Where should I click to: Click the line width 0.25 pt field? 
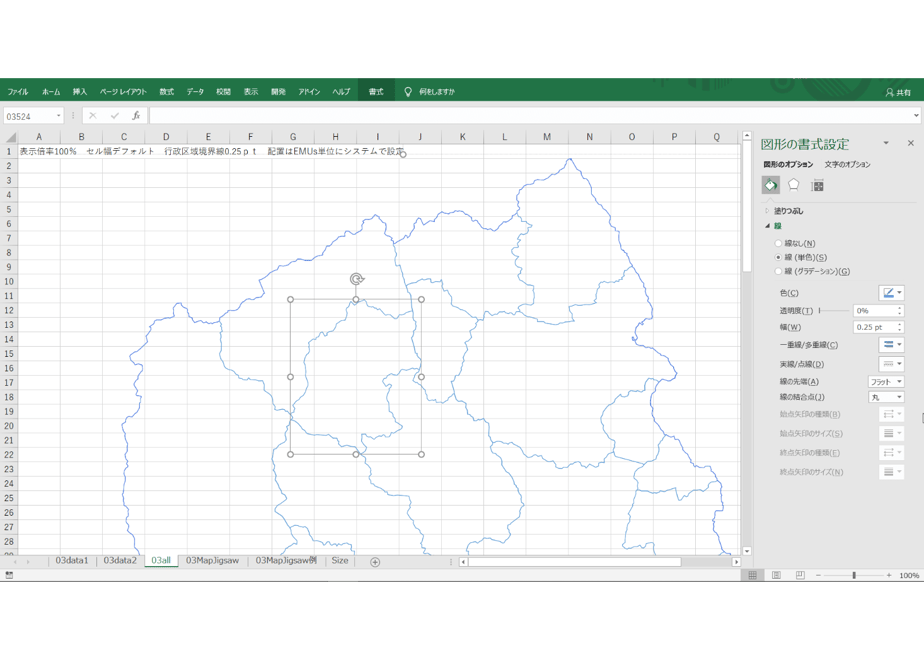point(874,327)
